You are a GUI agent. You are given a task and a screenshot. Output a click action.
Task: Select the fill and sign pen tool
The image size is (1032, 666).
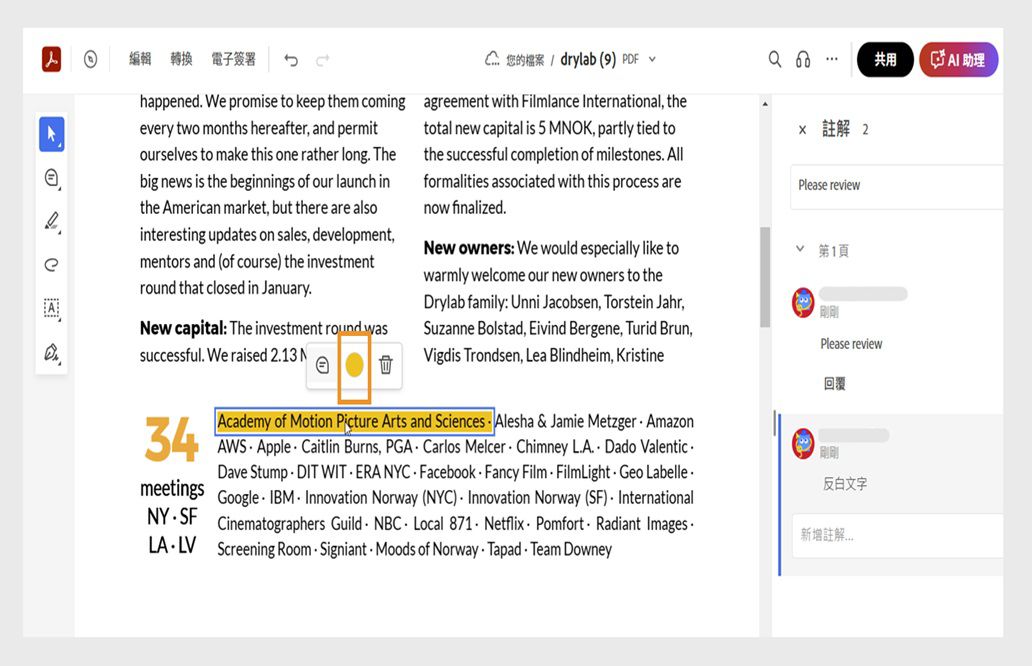[51, 352]
